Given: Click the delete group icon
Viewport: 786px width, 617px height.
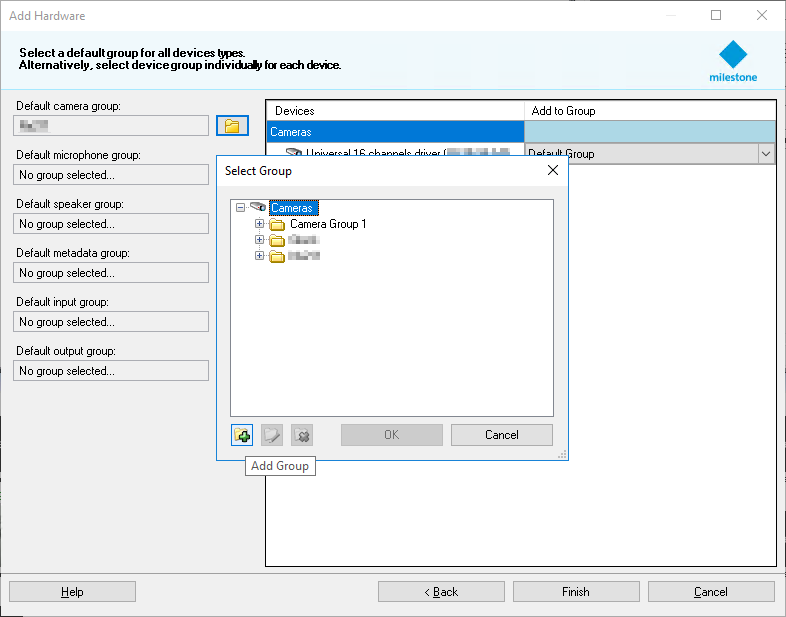Looking at the screenshot, I should point(301,435).
